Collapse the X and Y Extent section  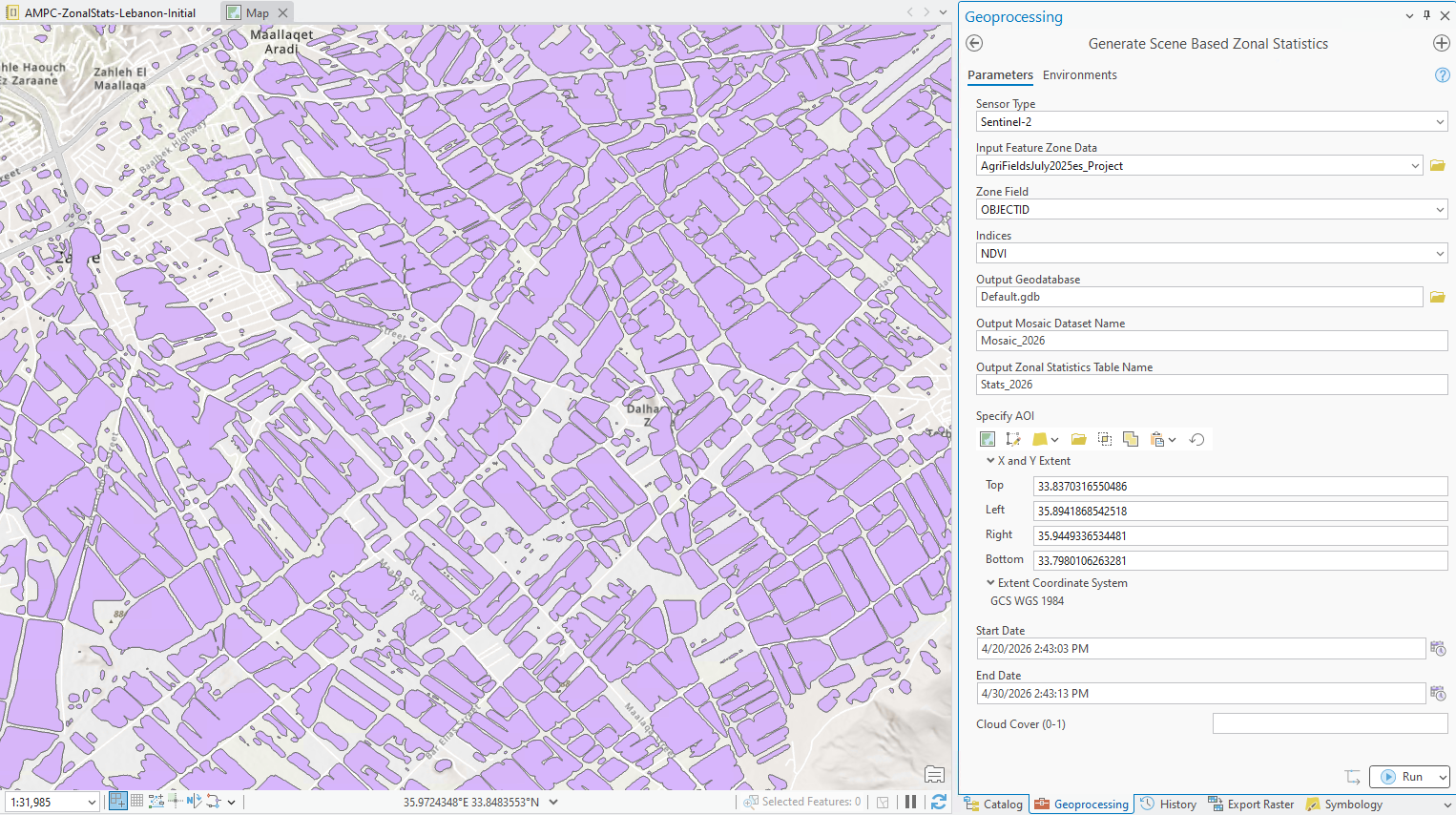(x=990, y=460)
